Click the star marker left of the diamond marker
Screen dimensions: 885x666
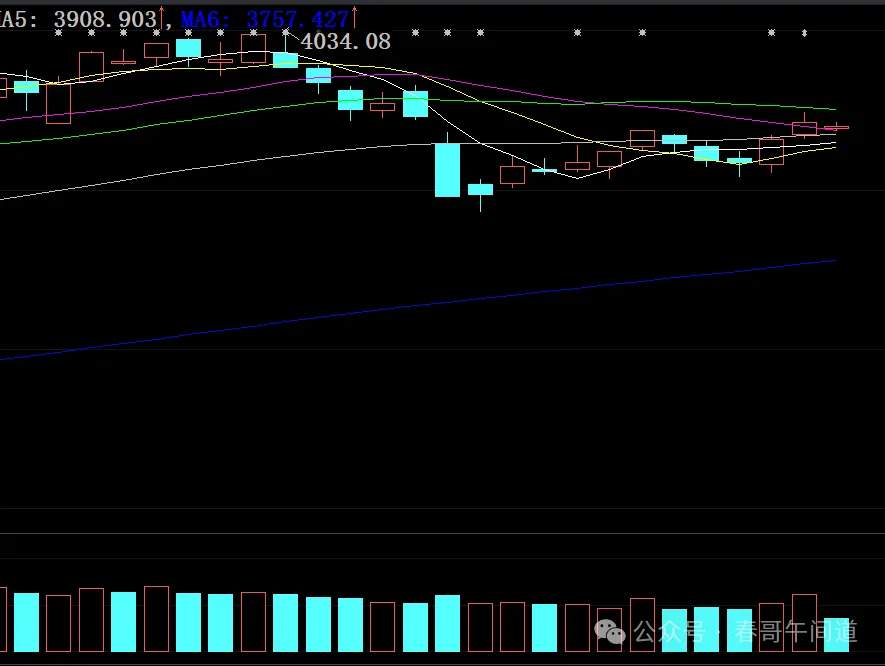[771, 33]
